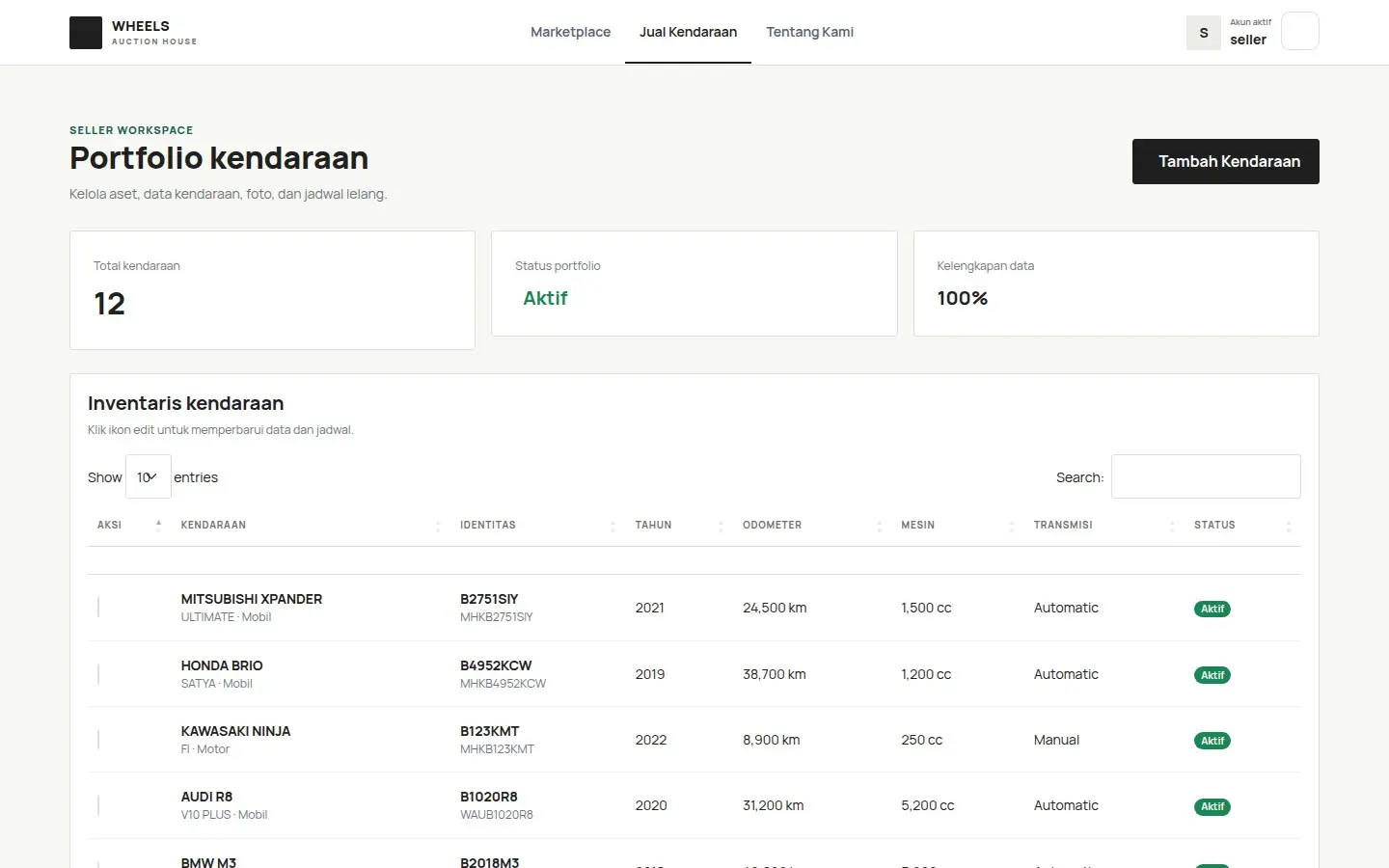1389x868 pixels.
Task: Click plate number B2751SIY
Action: click(489, 599)
